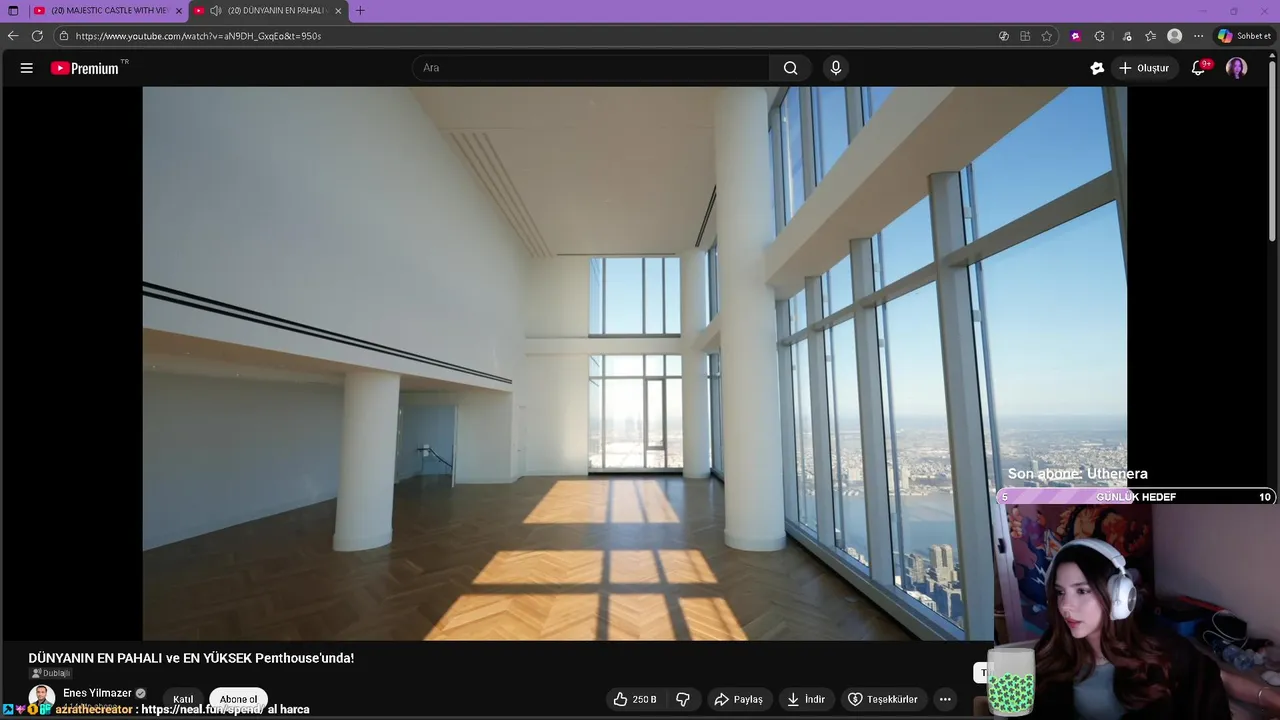Go back with the browser back arrow
Viewport: 1280px width, 720px height.
click(13, 36)
